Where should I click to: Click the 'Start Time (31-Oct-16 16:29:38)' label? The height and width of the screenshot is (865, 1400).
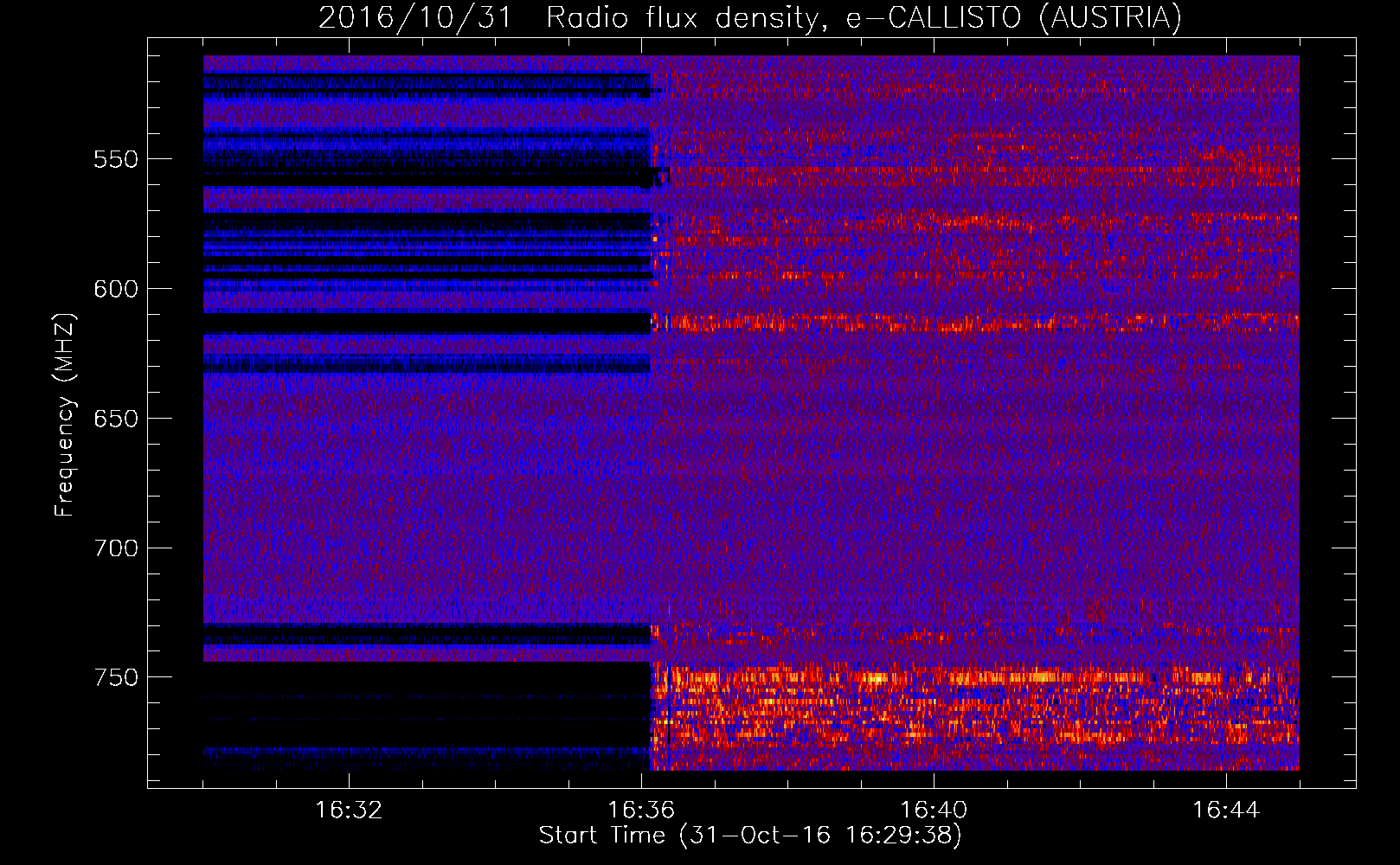click(750, 836)
